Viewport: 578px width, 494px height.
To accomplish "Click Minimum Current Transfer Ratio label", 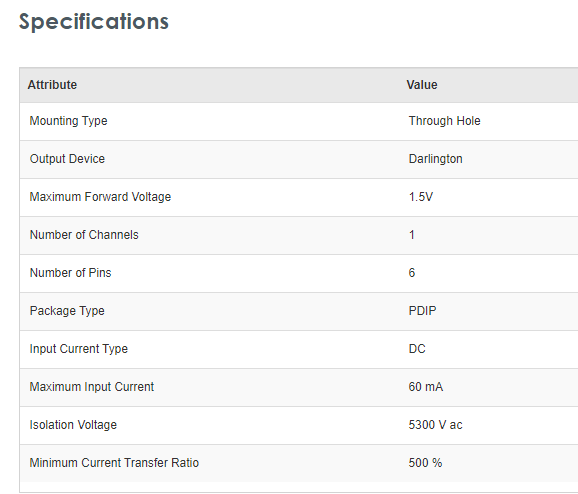I will (114, 463).
